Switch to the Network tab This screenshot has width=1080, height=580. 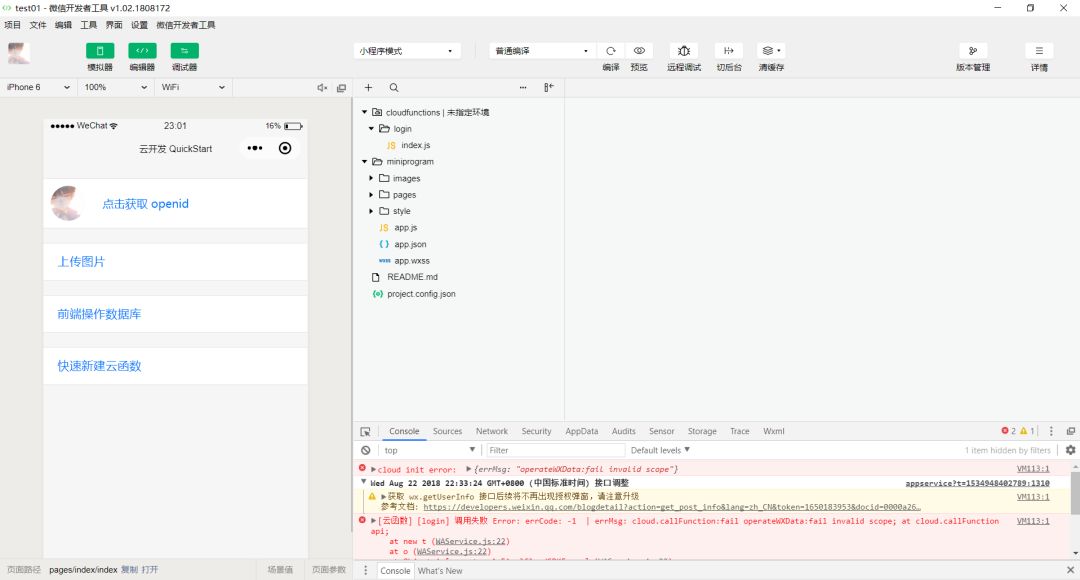[492, 431]
